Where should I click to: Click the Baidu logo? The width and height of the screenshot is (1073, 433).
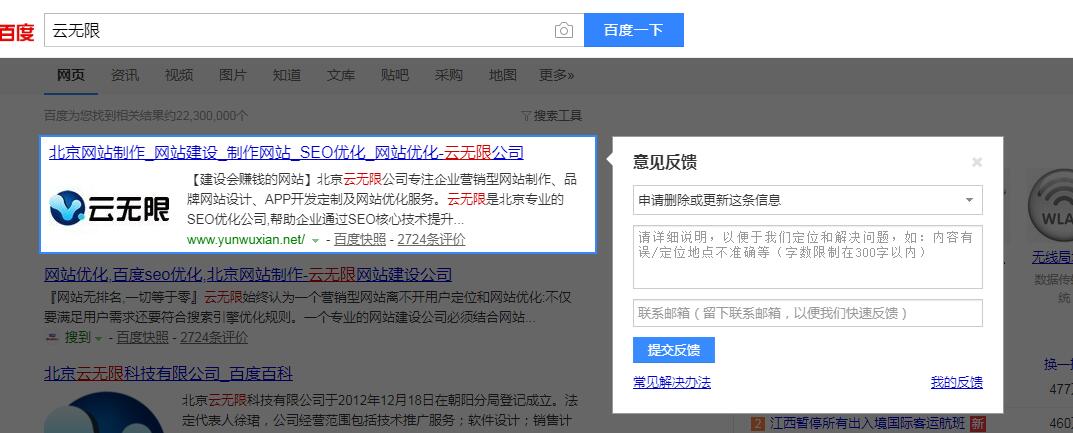coord(17,32)
